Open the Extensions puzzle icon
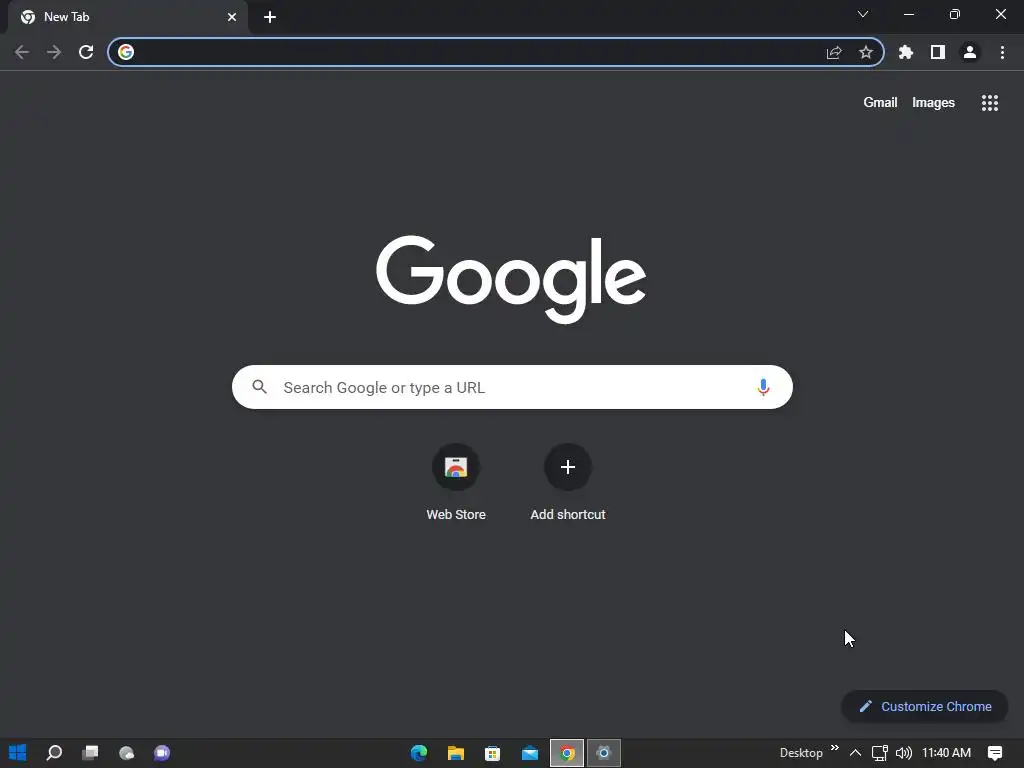The height and width of the screenshot is (768, 1024). point(906,52)
